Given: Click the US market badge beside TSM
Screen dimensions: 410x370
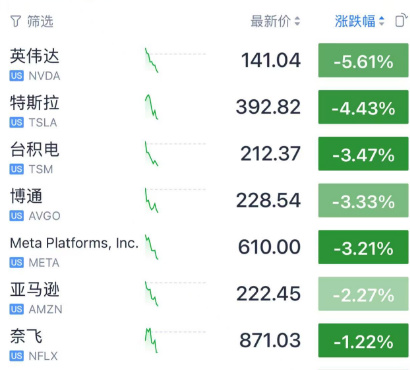Looking at the screenshot, I should 16,169.
